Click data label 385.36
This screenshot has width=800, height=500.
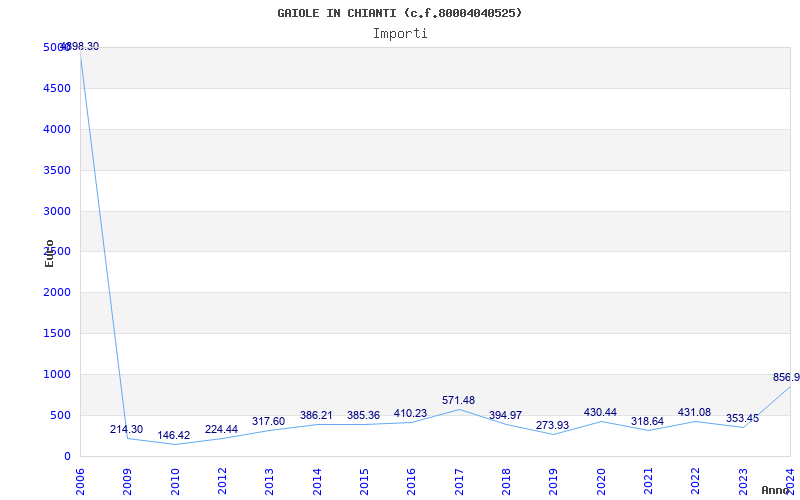(363, 416)
